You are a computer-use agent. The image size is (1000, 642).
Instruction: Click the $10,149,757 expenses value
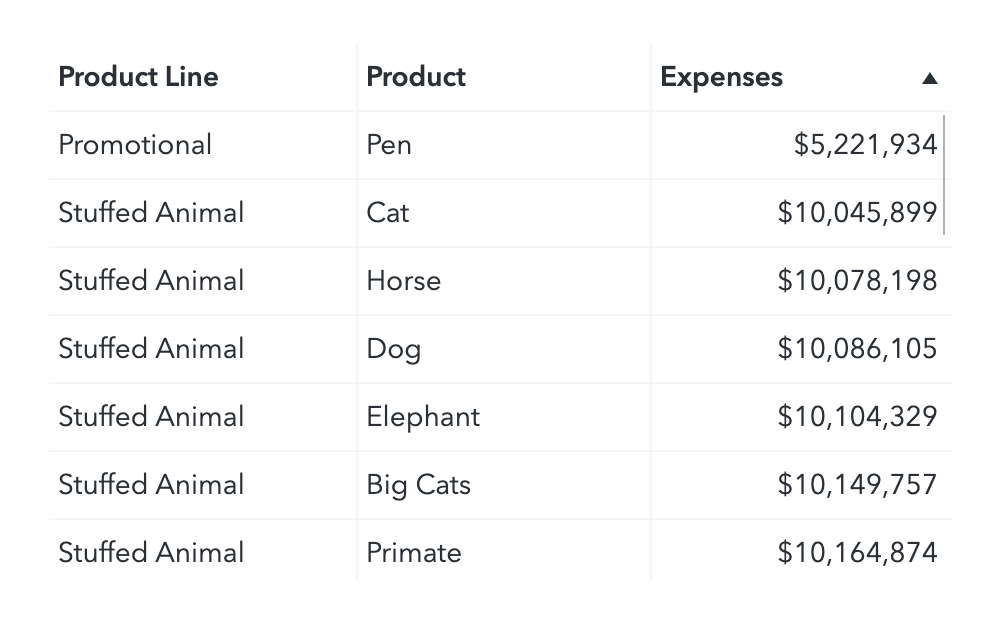857,485
